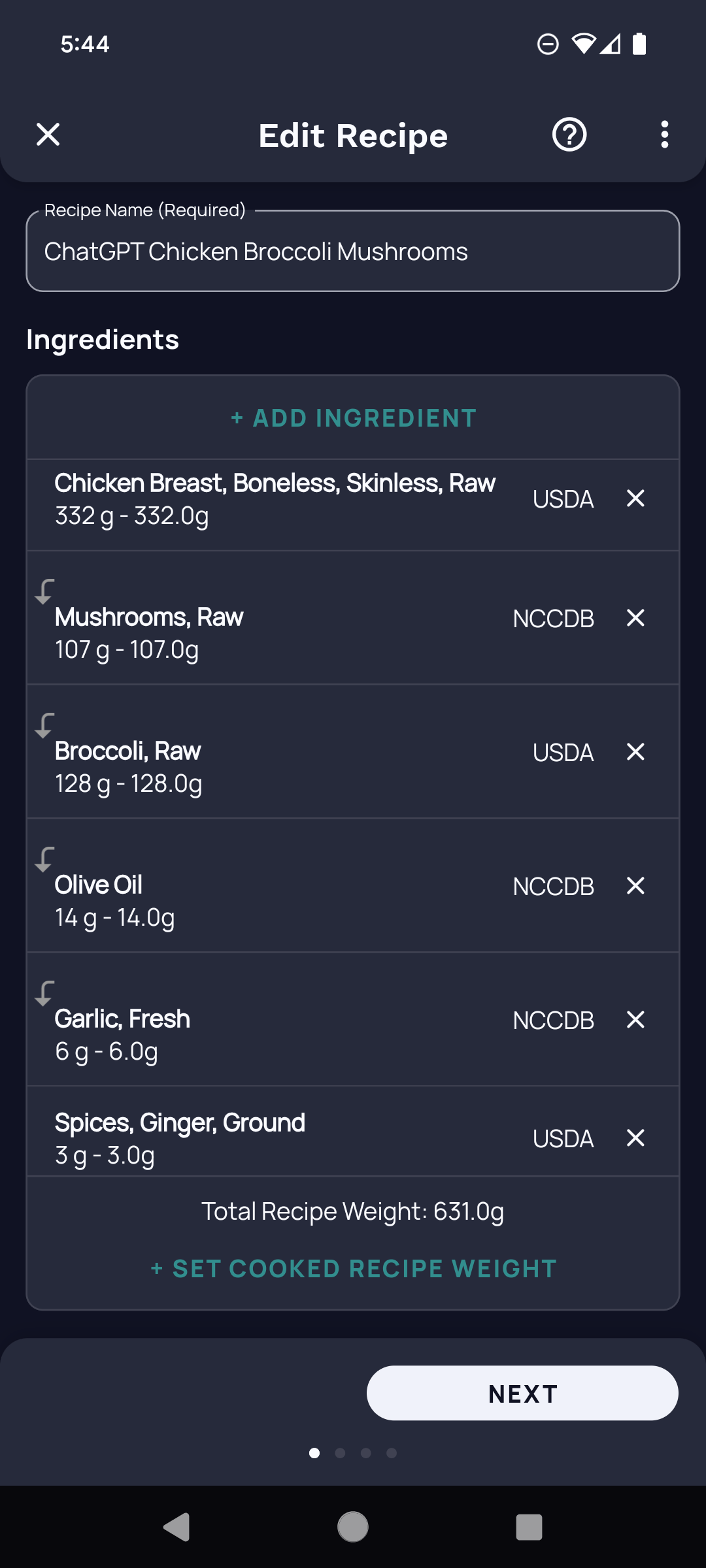Image resolution: width=706 pixels, height=1568 pixels.
Task: Delete Garlic, Fresh ingredient
Action: click(635, 1020)
